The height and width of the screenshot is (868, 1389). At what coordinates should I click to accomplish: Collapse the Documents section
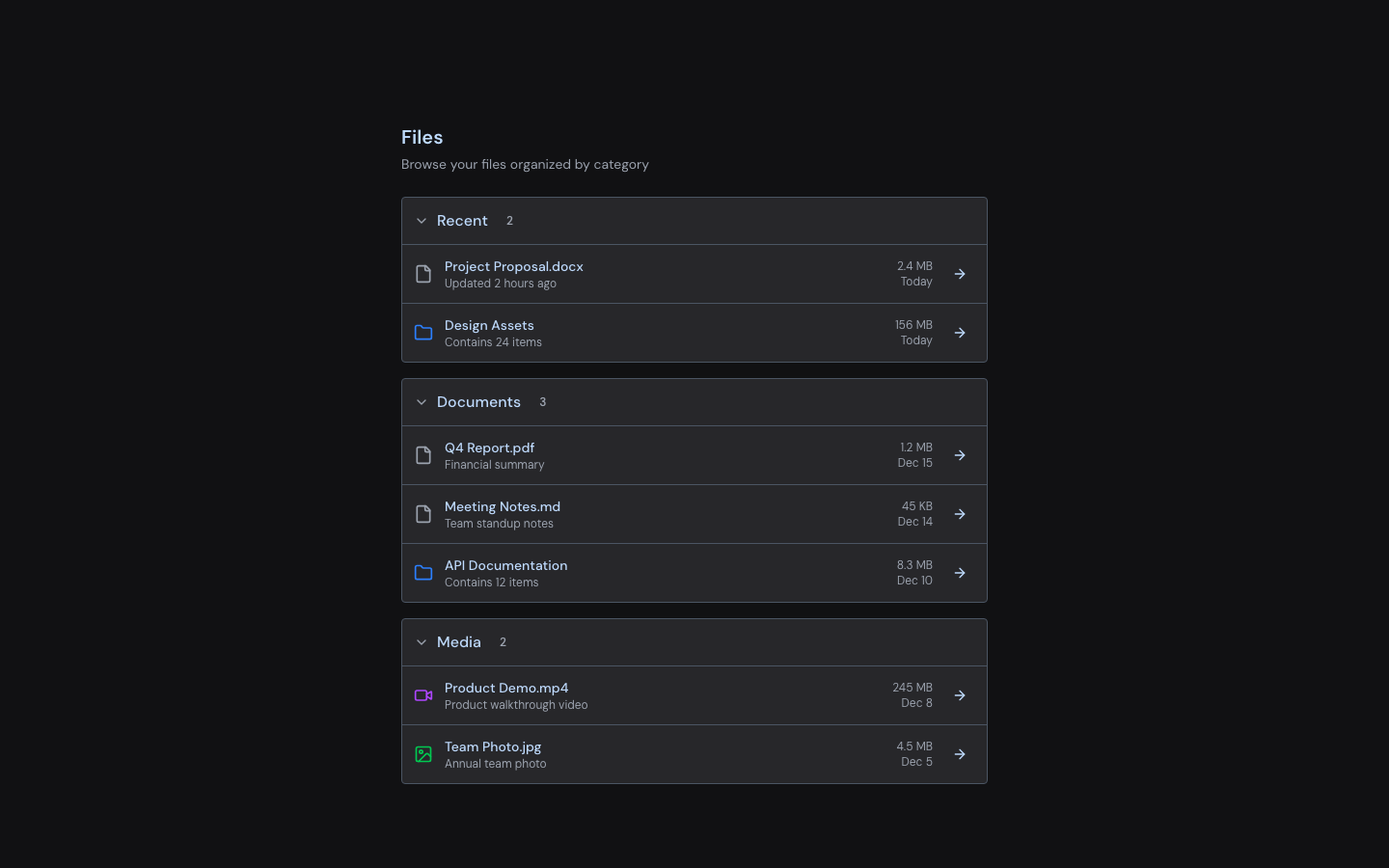pyautogui.click(x=422, y=402)
